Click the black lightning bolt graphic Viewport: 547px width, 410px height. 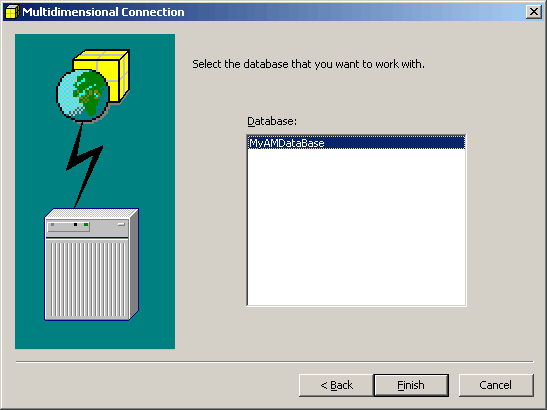[84, 164]
